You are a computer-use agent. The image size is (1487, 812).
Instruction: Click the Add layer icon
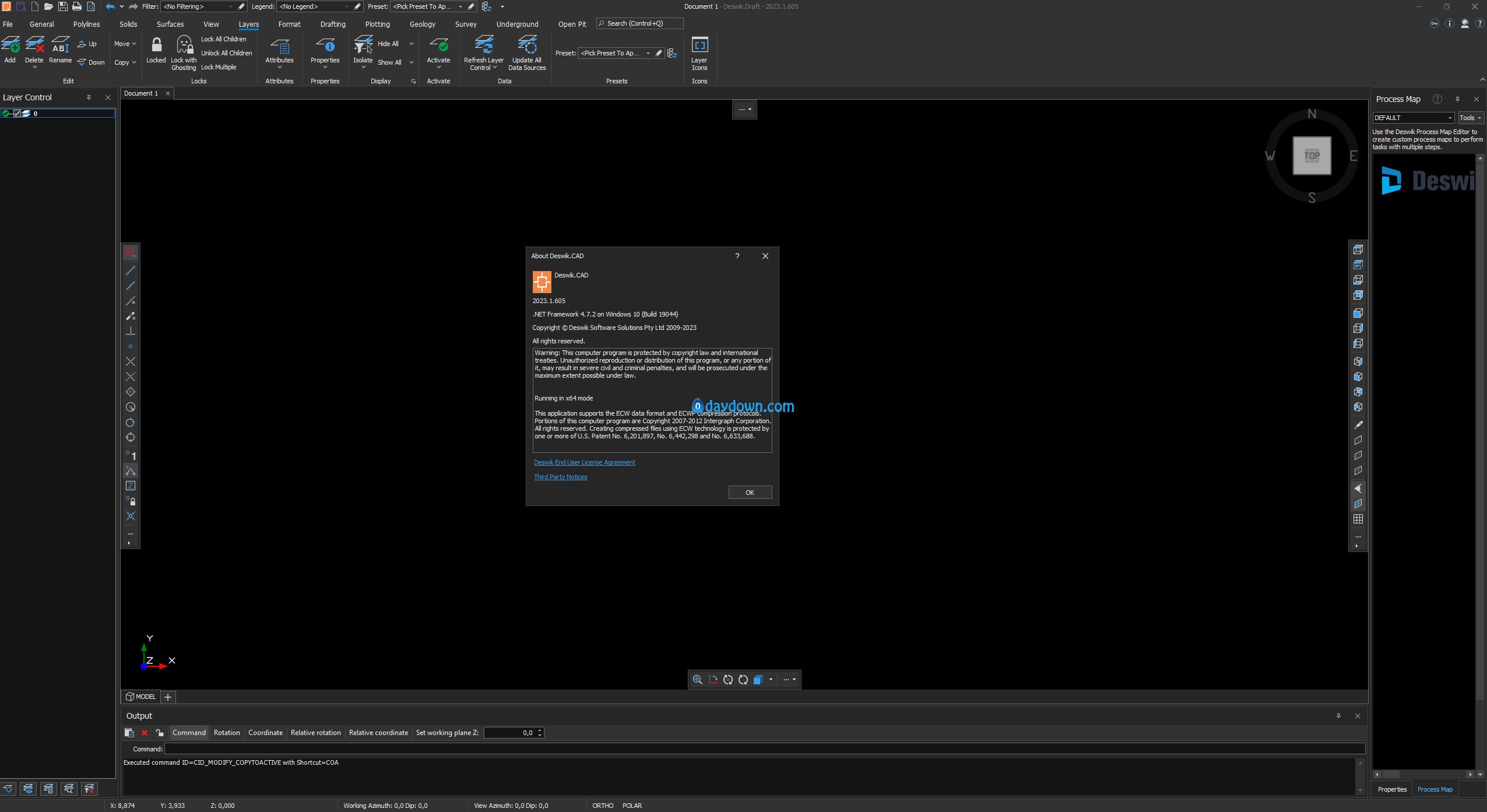(x=10, y=45)
